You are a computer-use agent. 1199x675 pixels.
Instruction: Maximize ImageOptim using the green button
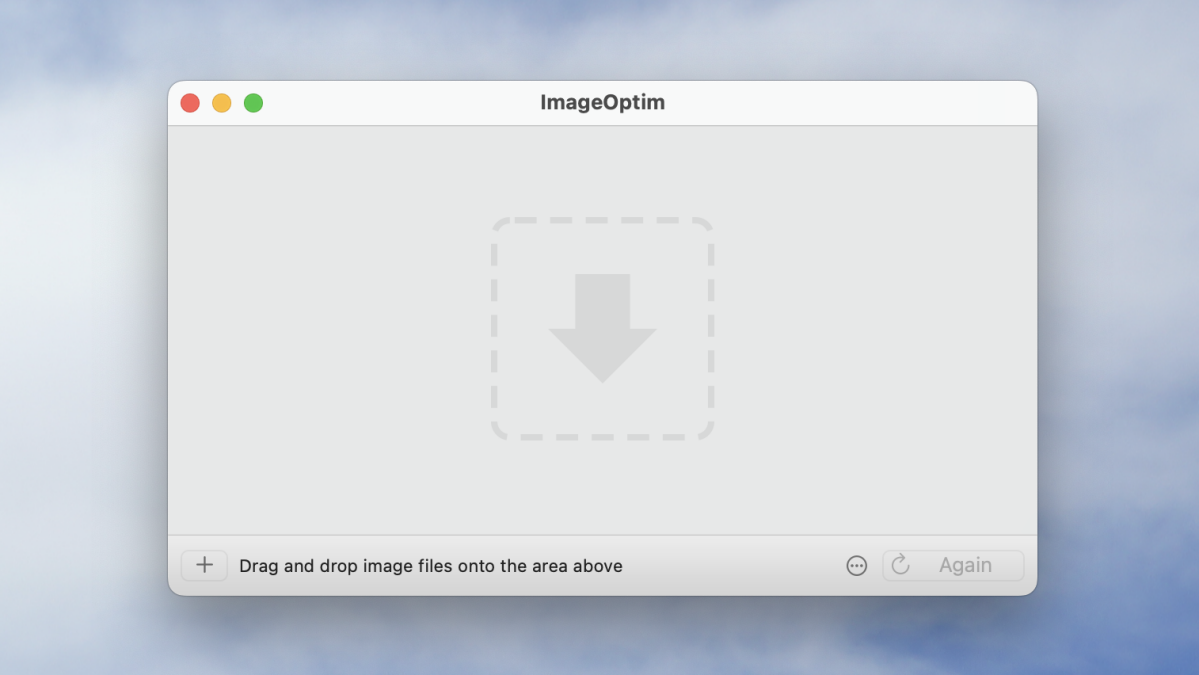253,103
